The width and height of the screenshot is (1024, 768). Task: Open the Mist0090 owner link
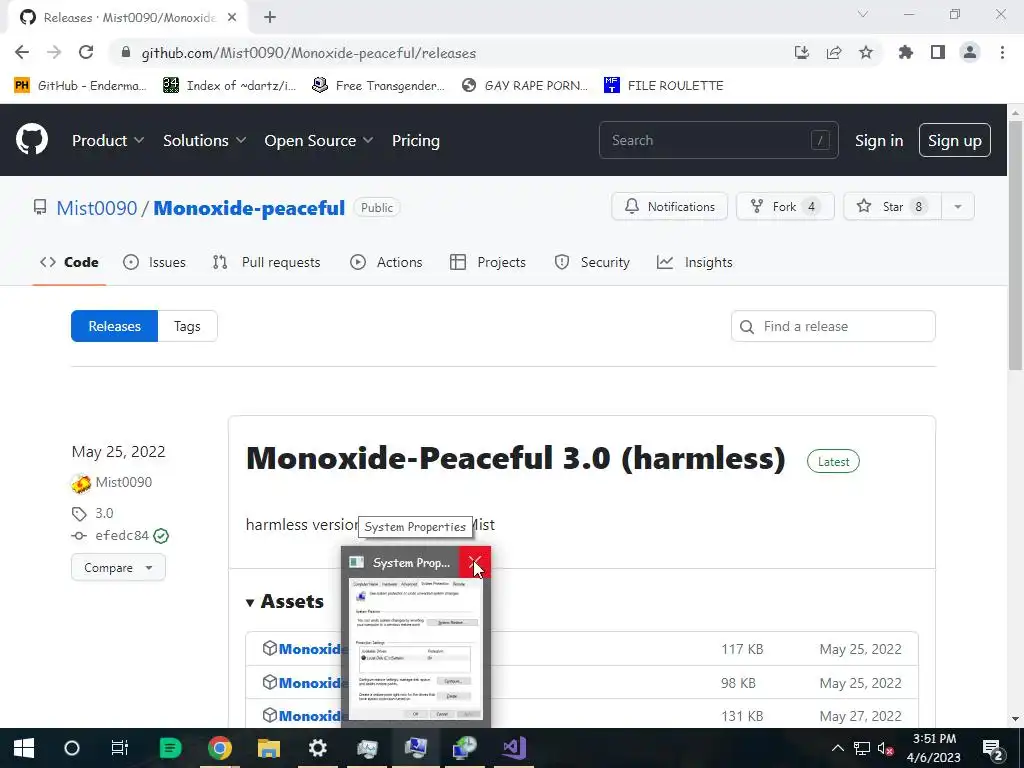click(97, 208)
